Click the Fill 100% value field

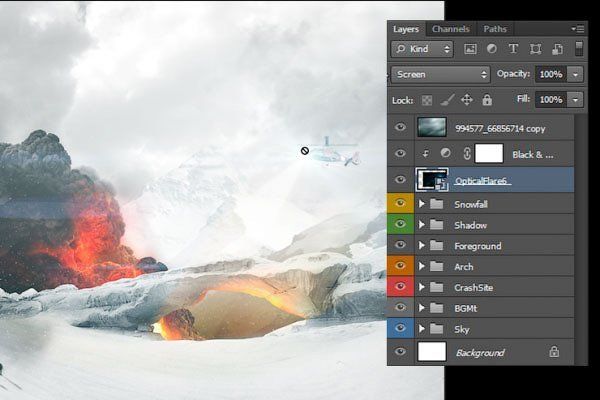551,100
